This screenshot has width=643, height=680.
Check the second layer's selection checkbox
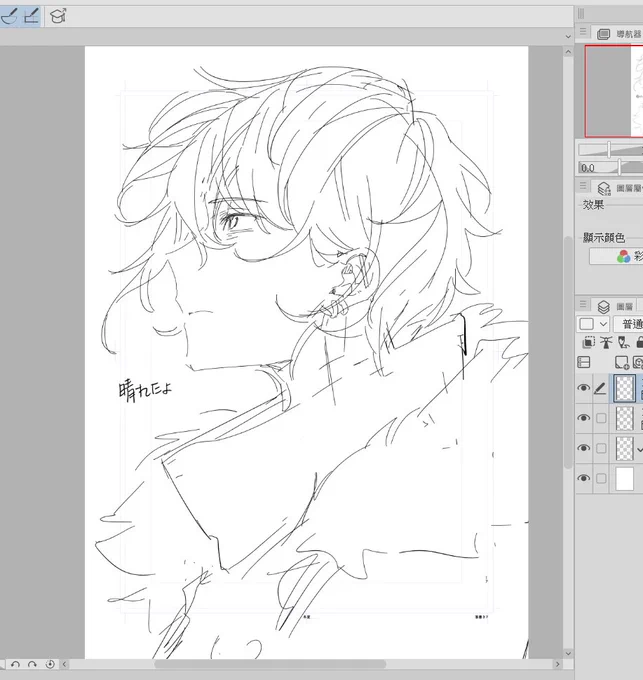coord(601,418)
